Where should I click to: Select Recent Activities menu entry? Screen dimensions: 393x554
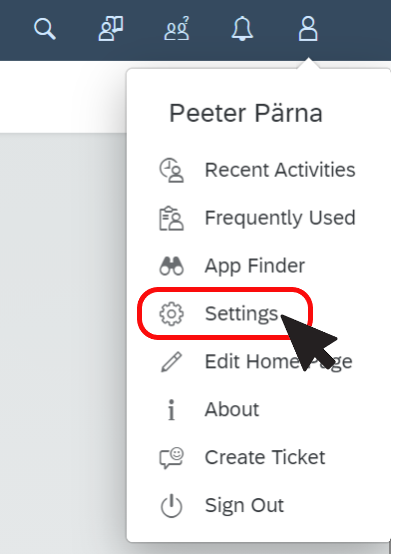[259, 170]
